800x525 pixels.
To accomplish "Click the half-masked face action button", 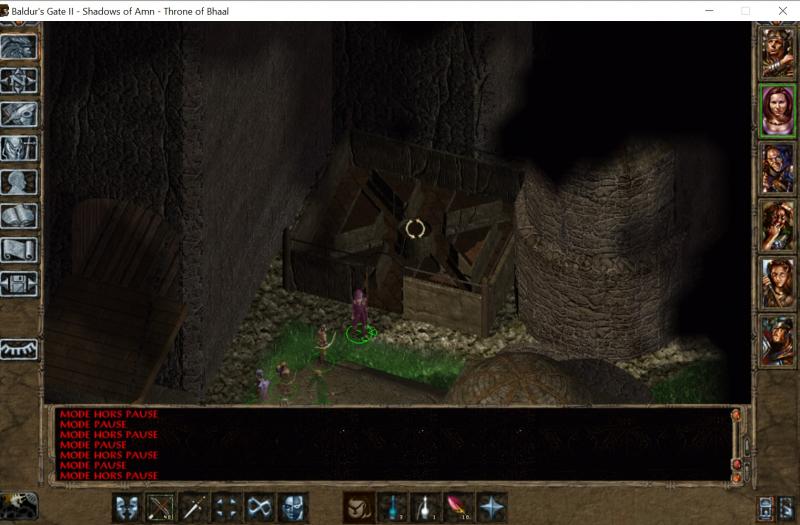I will pos(292,508).
